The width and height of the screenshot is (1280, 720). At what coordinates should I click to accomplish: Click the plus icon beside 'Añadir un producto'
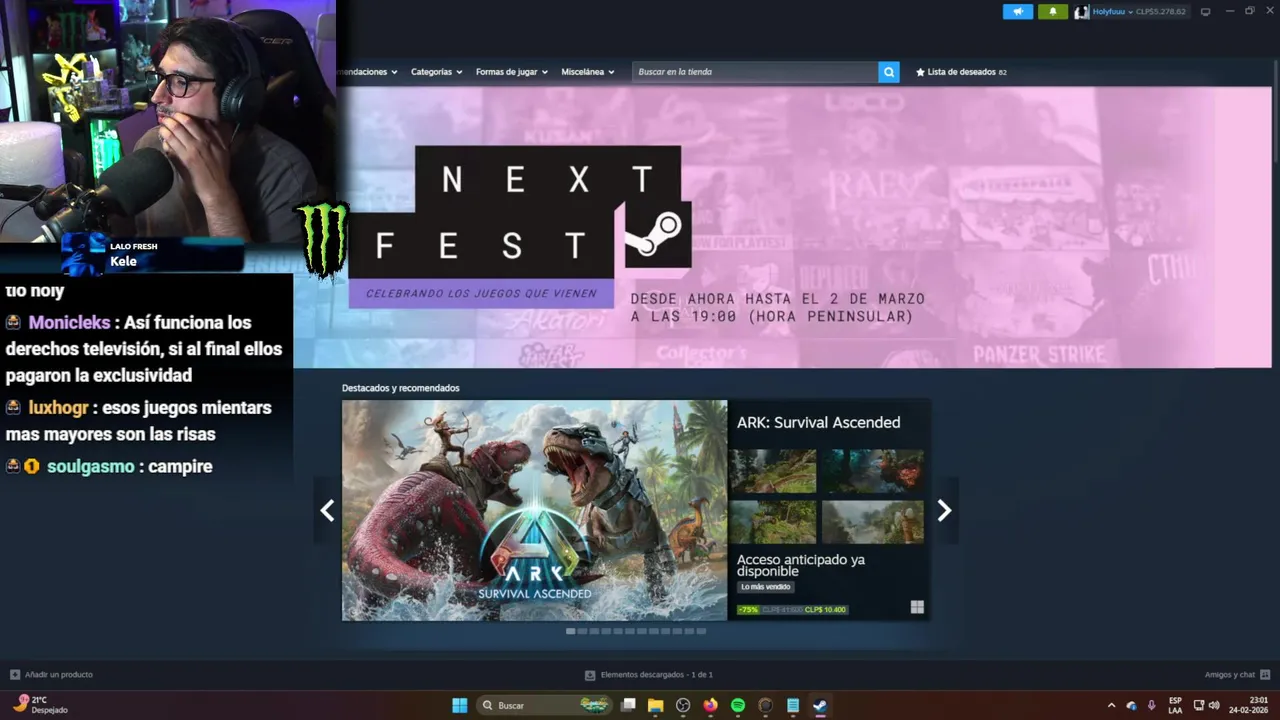(15, 675)
